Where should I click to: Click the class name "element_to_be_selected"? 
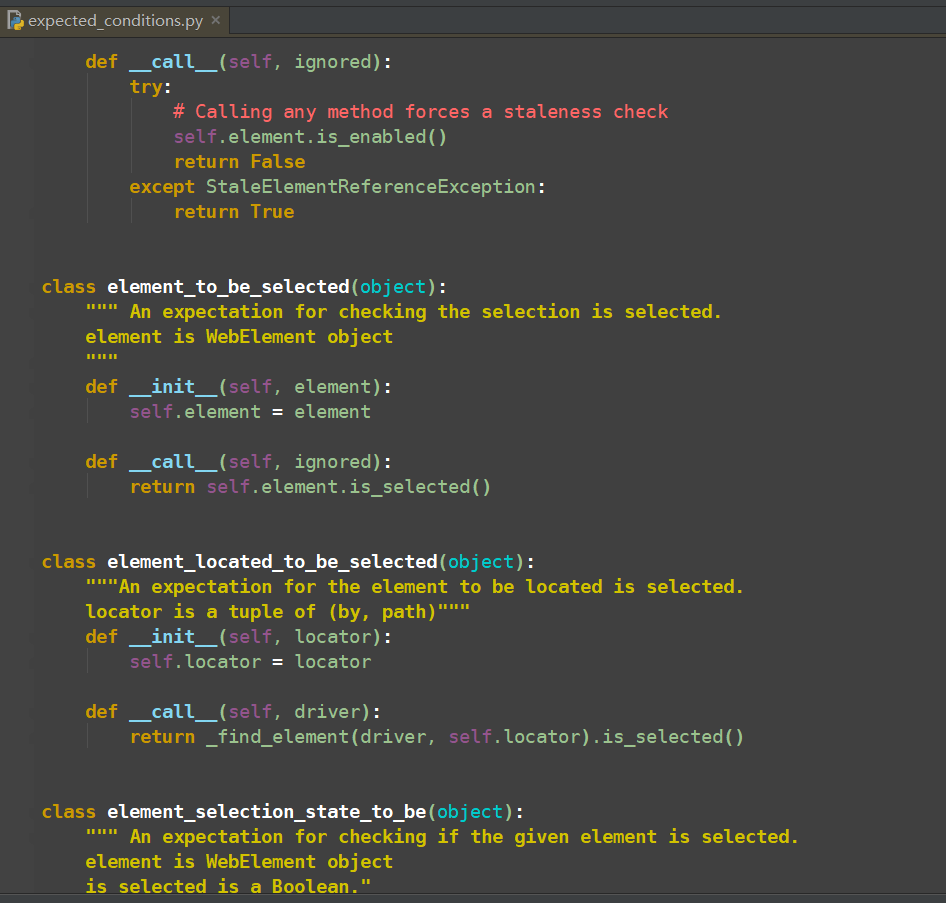click(228, 287)
